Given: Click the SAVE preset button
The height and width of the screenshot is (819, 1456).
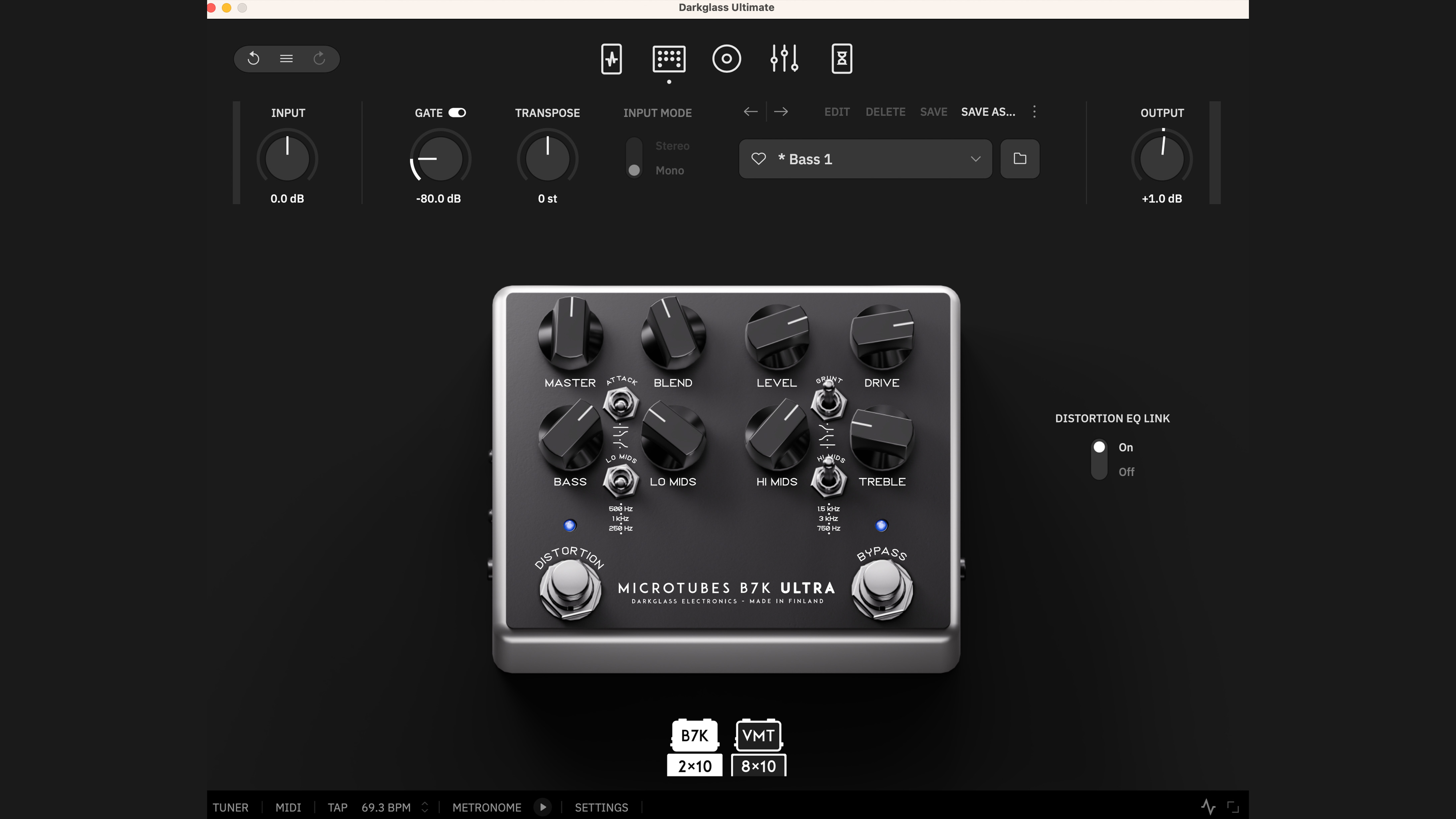Looking at the screenshot, I should pos(933,112).
